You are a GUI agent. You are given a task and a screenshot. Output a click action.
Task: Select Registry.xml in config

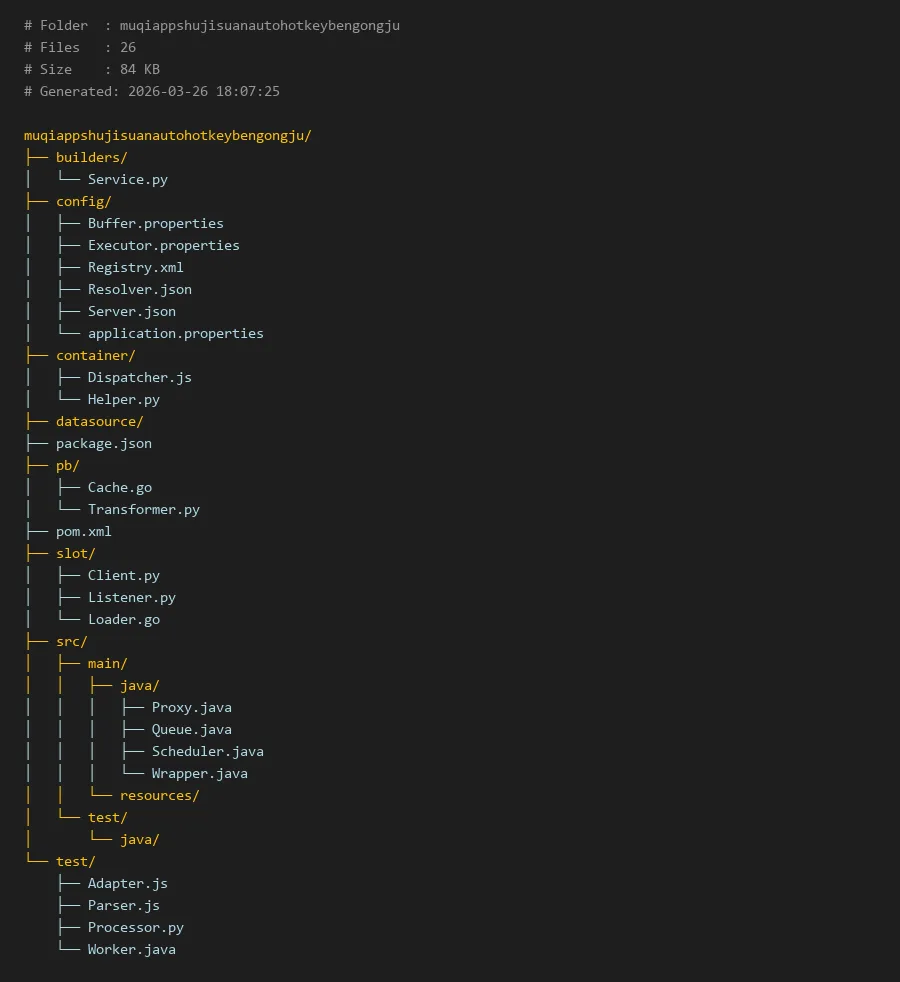pyautogui.click(x=135, y=267)
